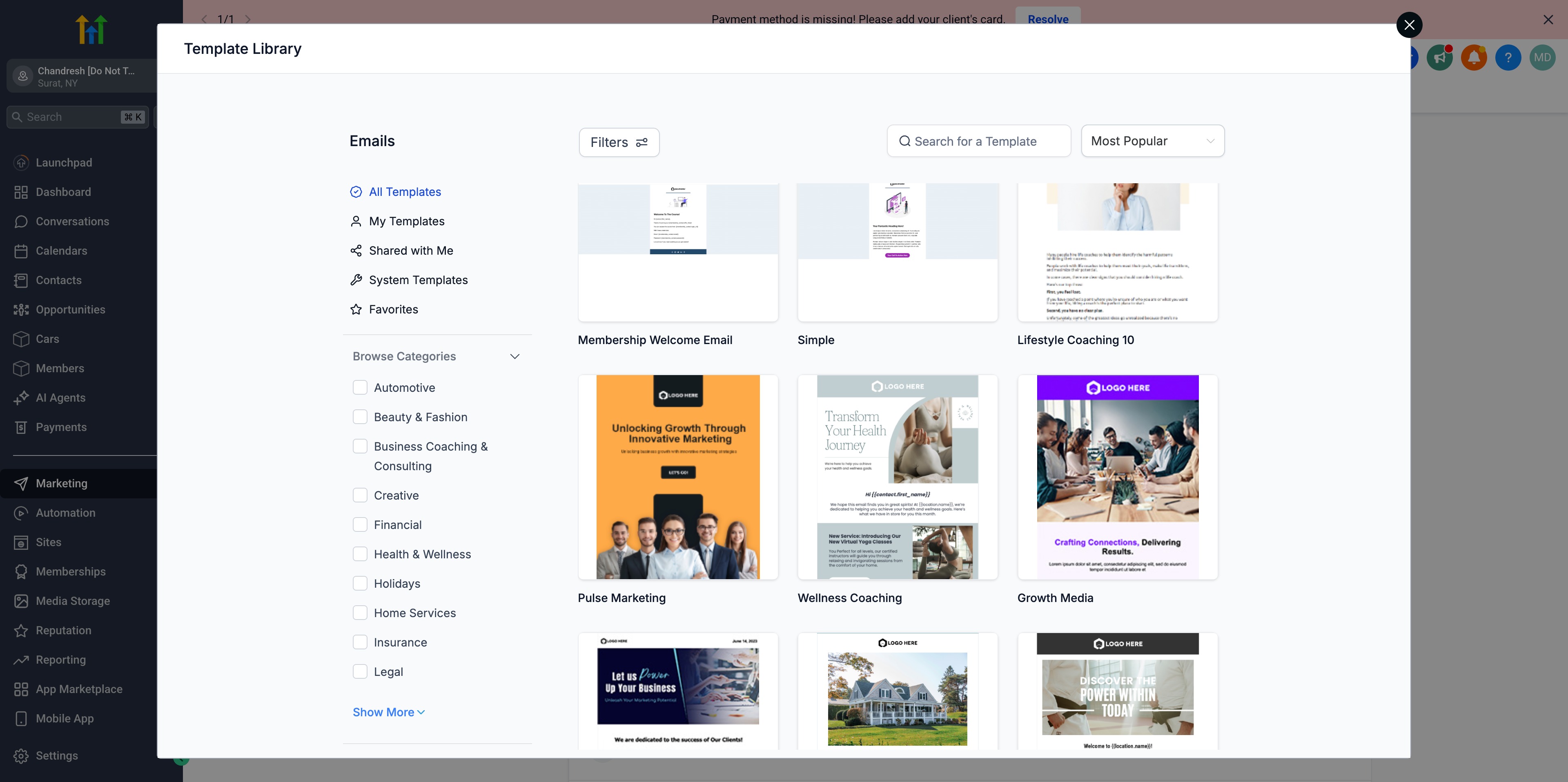1568x782 pixels.
Task: Expand Show More categories
Action: pyautogui.click(x=388, y=712)
